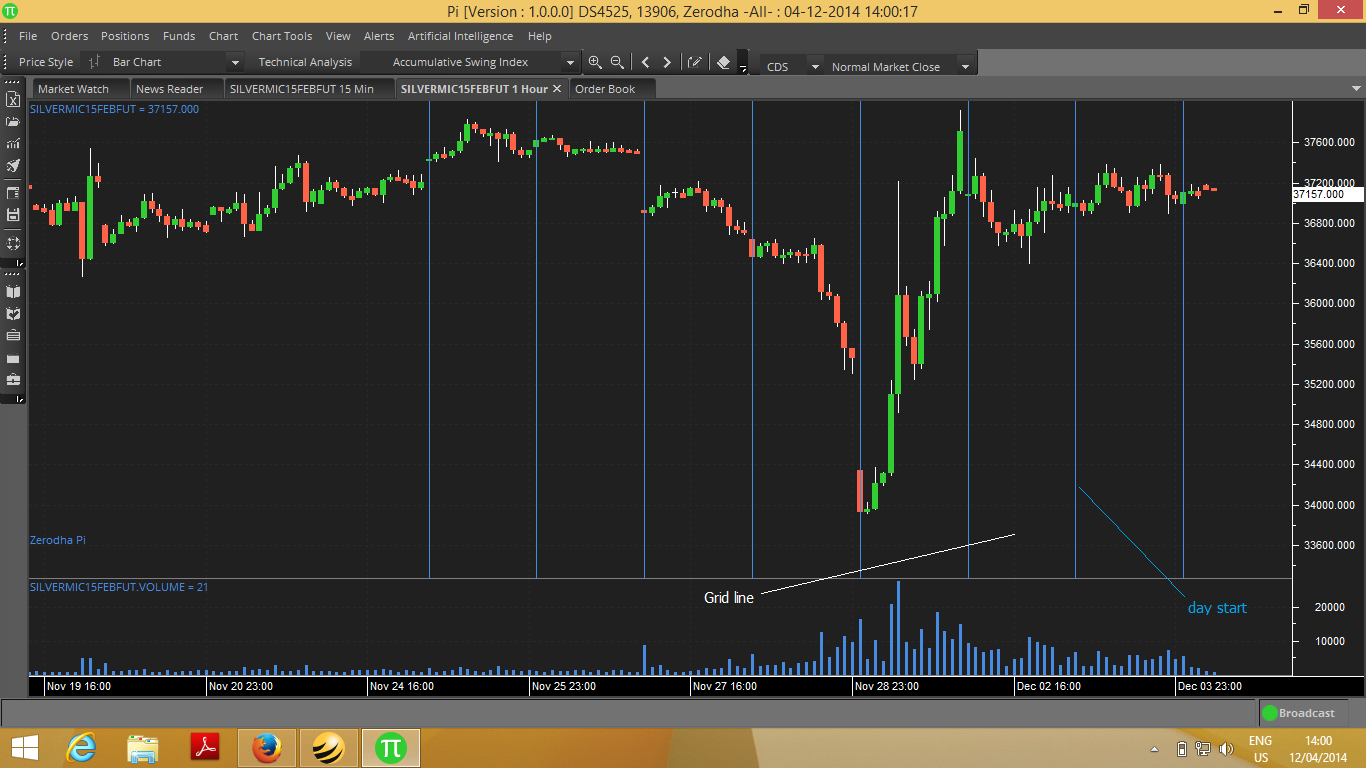Open File Explorer from the taskbar
1366x768 pixels.
(143, 747)
